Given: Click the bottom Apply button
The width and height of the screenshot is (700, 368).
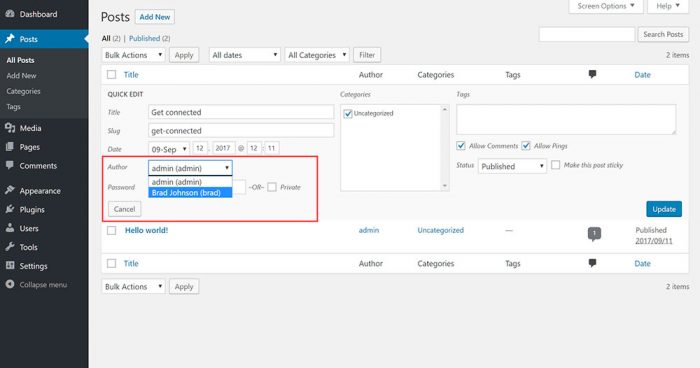Looking at the screenshot, I should pyautogui.click(x=184, y=286).
